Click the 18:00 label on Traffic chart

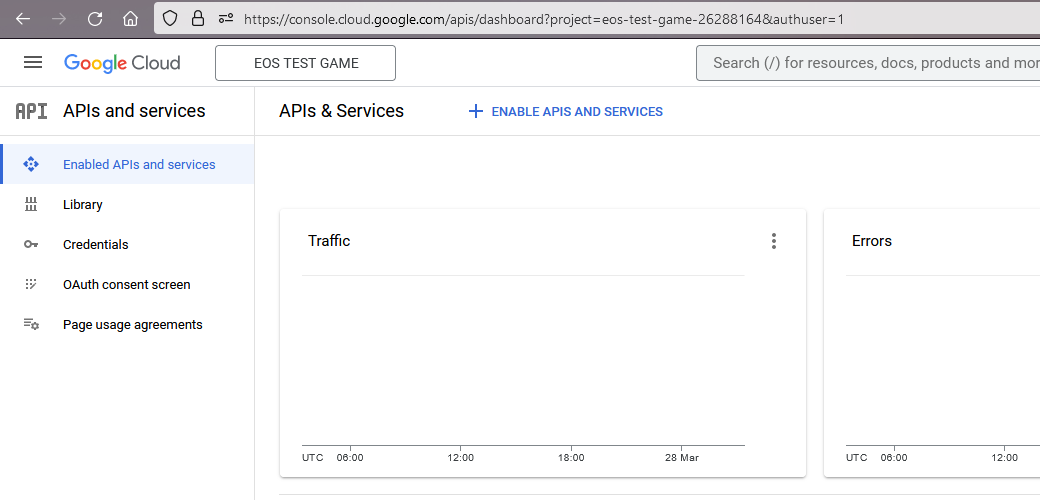571,458
